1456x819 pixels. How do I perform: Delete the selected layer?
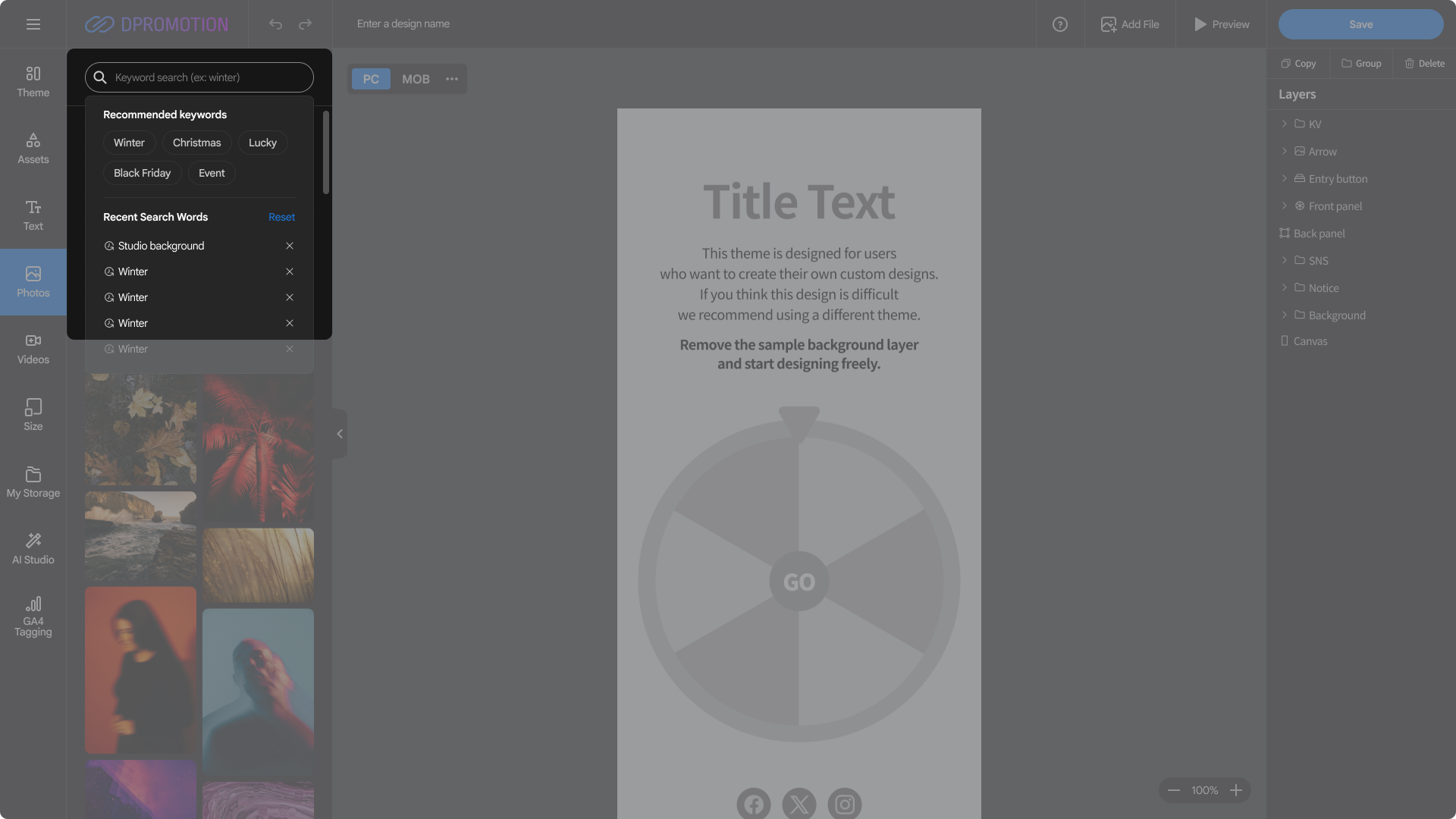tap(1425, 64)
